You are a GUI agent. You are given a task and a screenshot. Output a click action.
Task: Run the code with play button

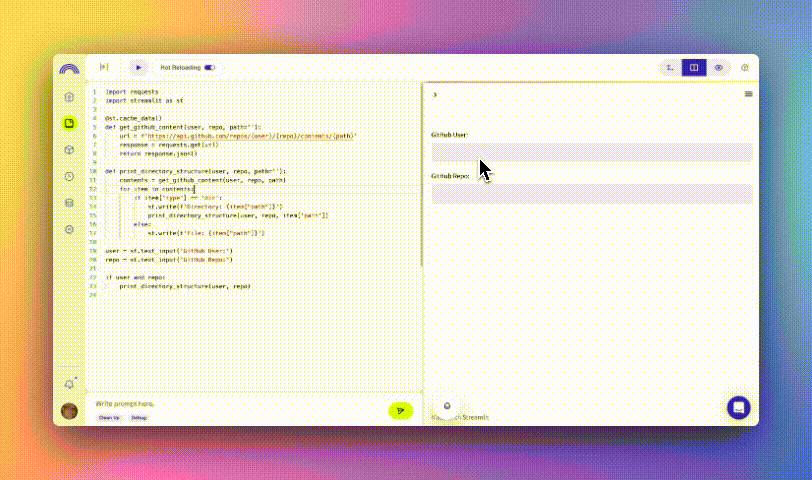point(138,67)
